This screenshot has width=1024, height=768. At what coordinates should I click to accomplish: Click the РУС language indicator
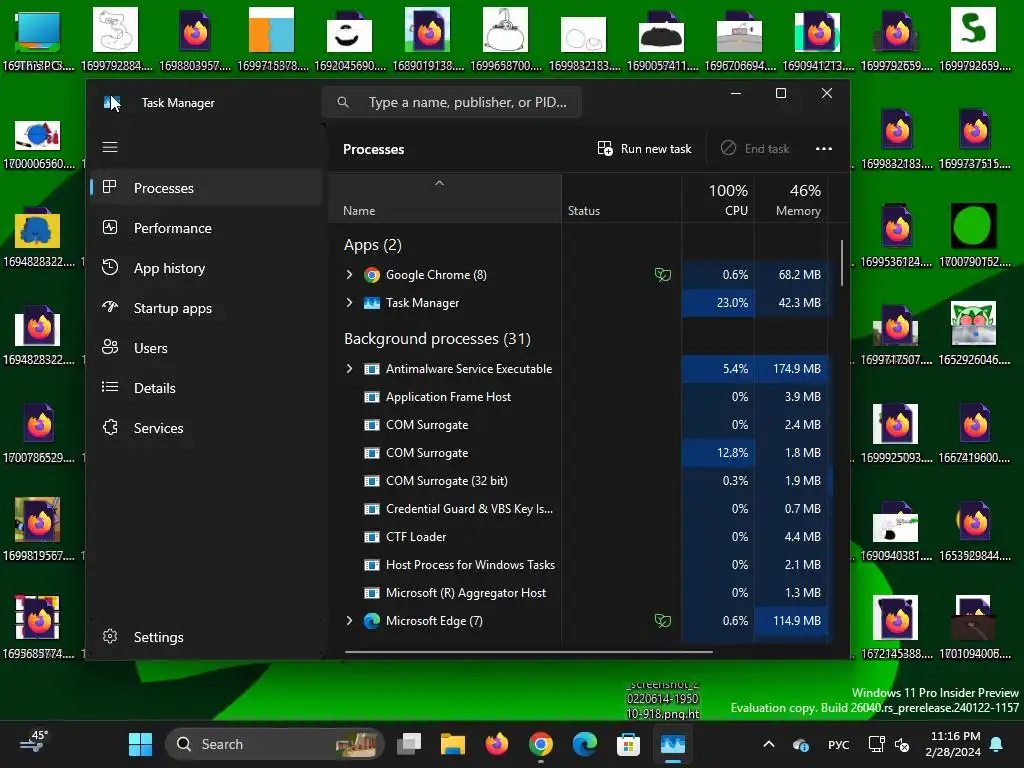click(839, 744)
